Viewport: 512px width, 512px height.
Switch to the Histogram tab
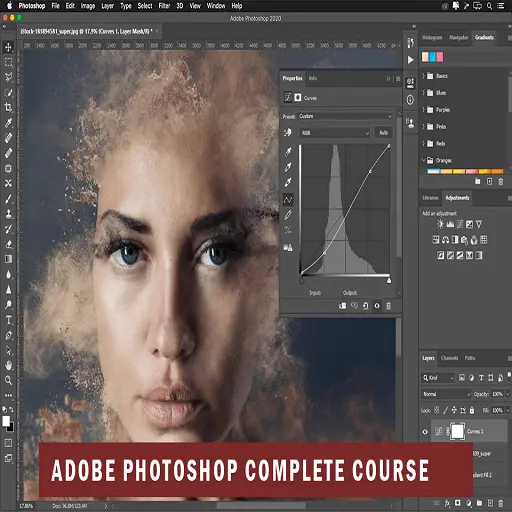pos(432,37)
